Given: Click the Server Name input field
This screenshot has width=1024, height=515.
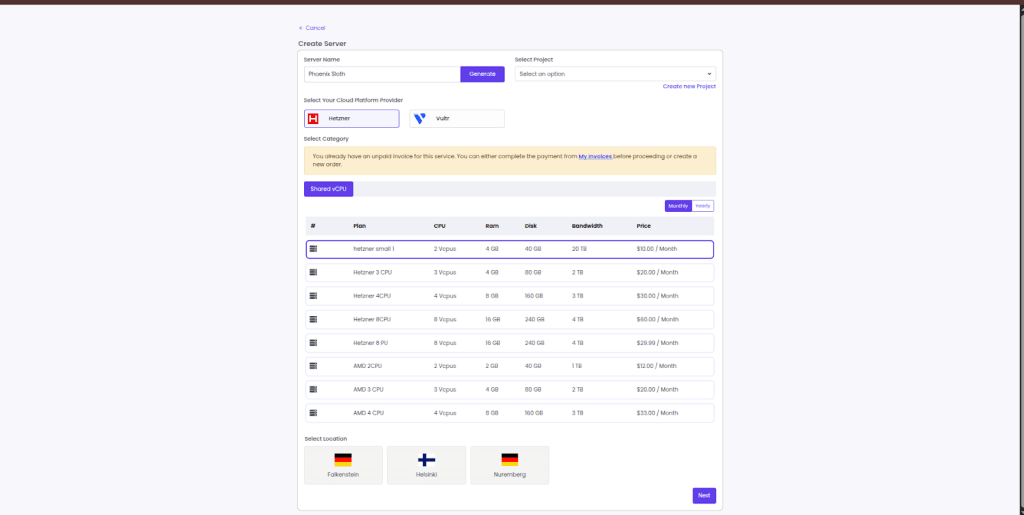Looking at the screenshot, I should [x=381, y=74].
